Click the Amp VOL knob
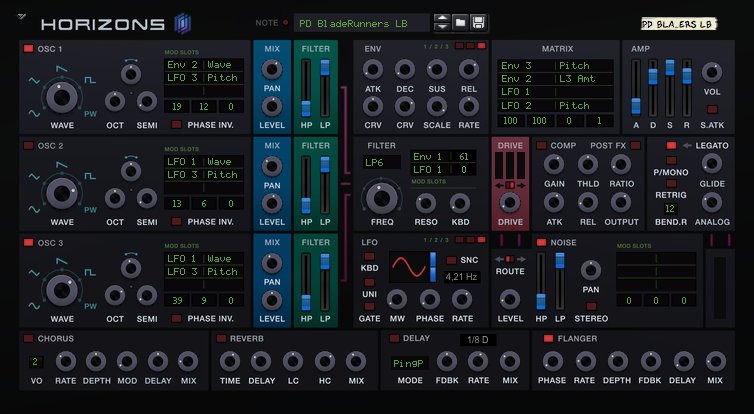Screen dimensions: 754x414 click(712, 72)
